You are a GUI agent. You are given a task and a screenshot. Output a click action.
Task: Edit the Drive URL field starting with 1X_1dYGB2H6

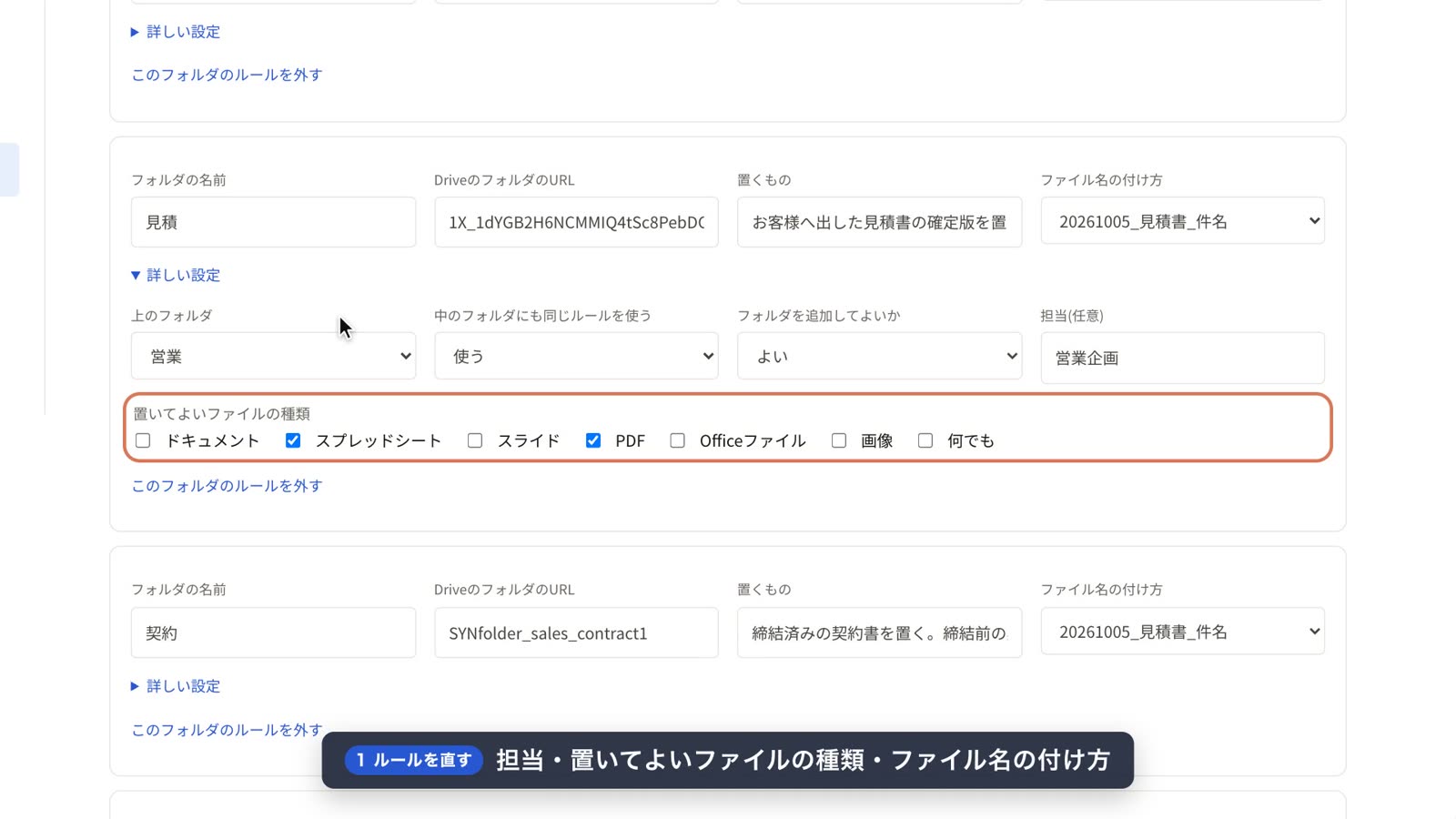[576, 222]
